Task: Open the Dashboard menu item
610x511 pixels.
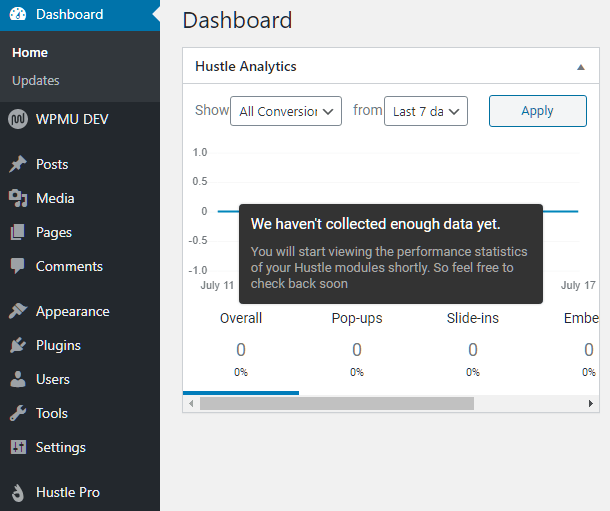Action: (80, 14)
